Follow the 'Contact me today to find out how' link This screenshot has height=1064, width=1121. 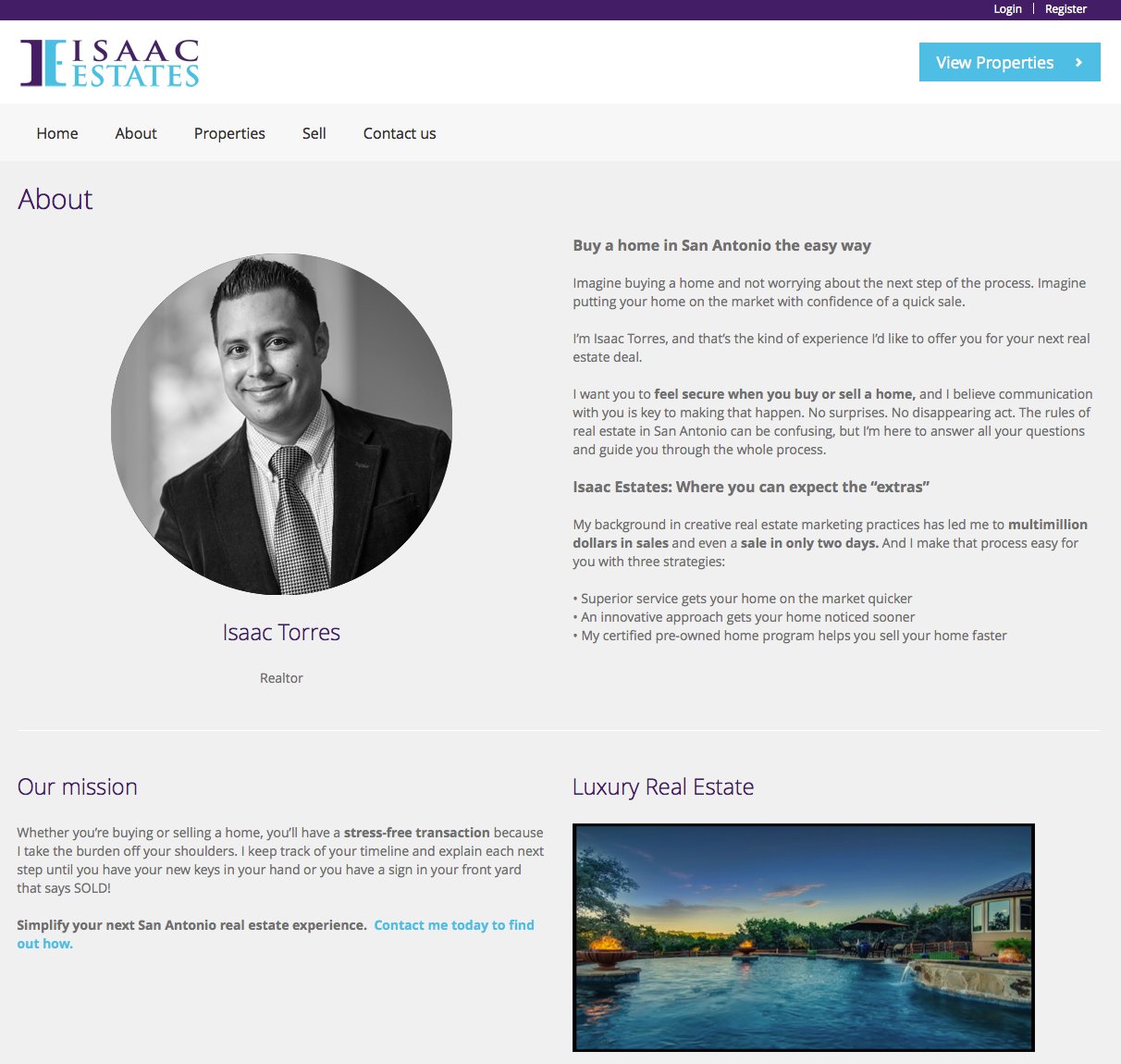[276, 934]
